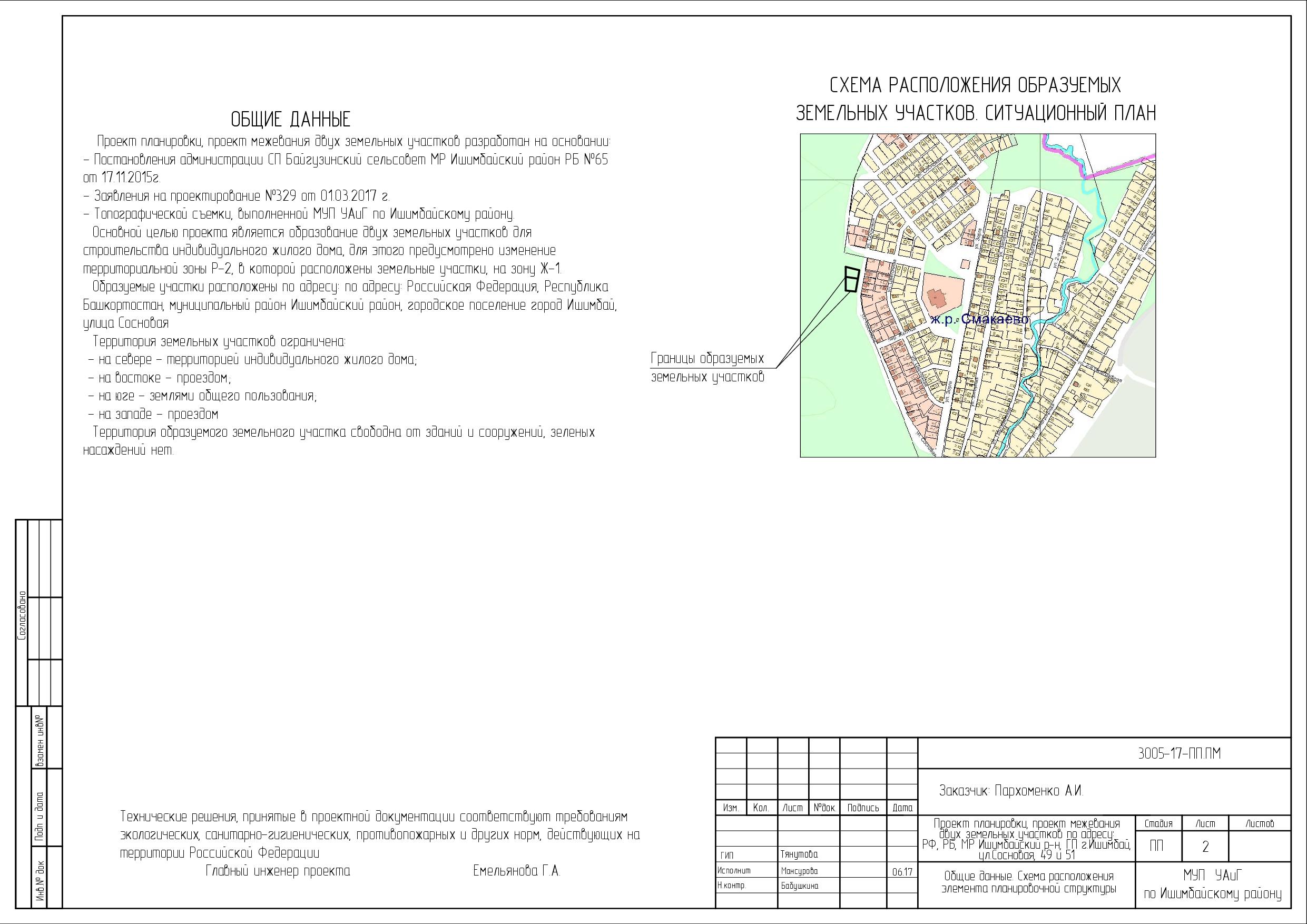
Task: Click document code '3005-17-ПП.ПМ' in the title block
Action: coord(1180,754)
